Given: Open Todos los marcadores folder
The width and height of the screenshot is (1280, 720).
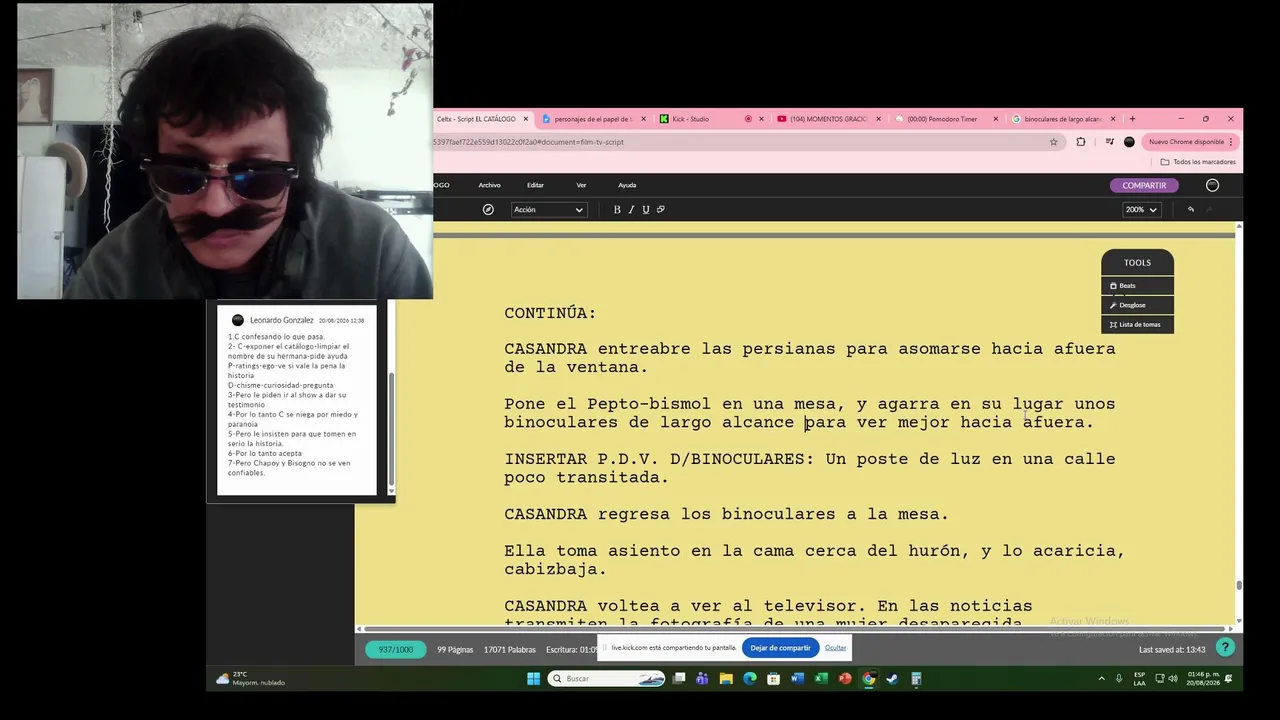Looking at the screenshot, I should click(x=1198, y=162).
